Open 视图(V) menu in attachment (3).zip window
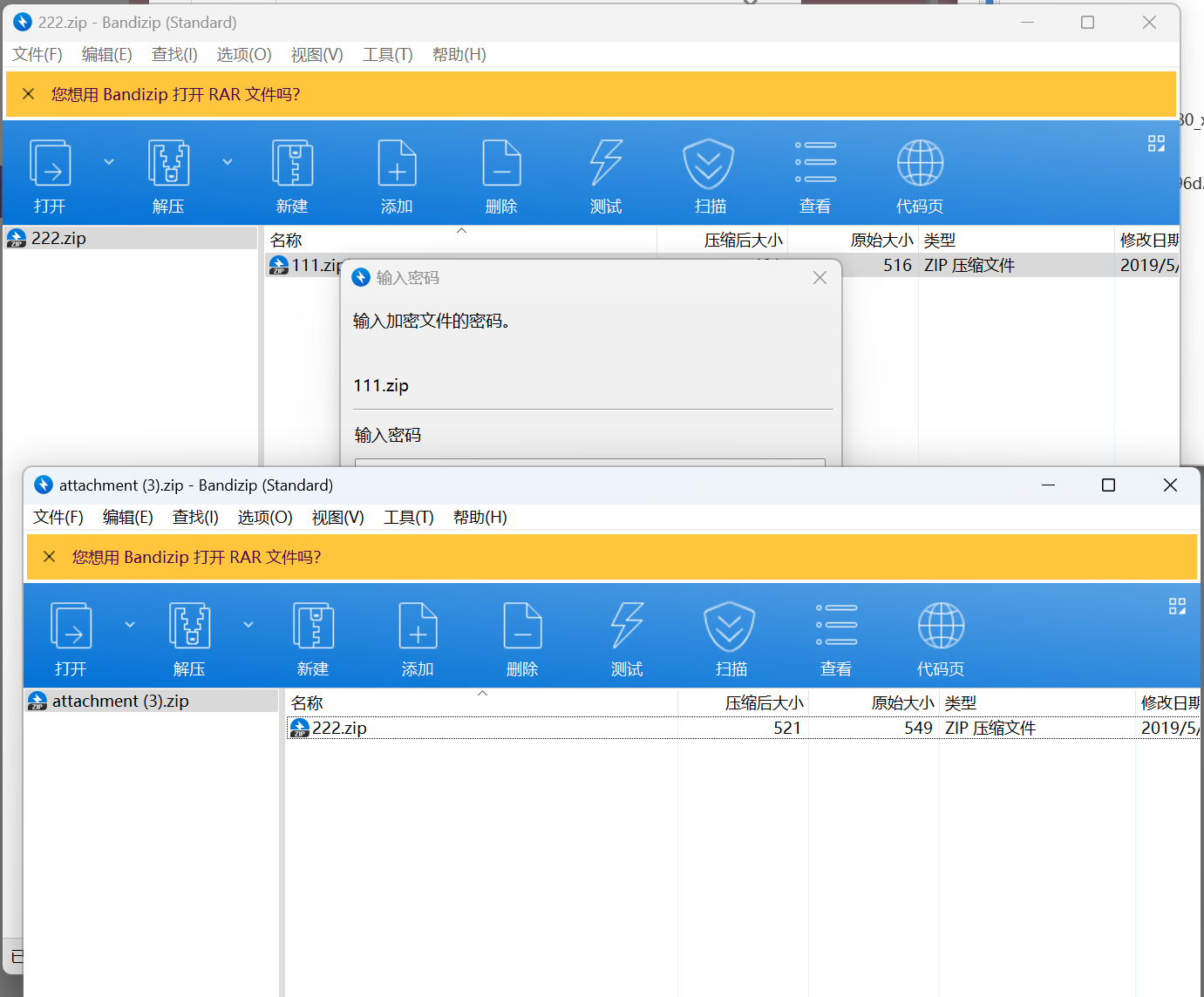This screenshot has width=1204, height=997. click(338, 518)
